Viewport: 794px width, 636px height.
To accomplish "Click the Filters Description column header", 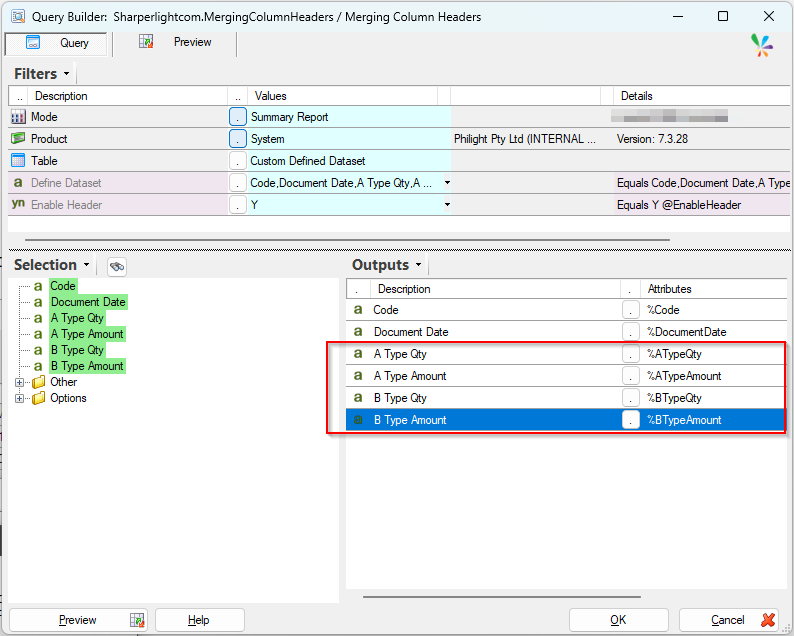I will click(127, 96).
